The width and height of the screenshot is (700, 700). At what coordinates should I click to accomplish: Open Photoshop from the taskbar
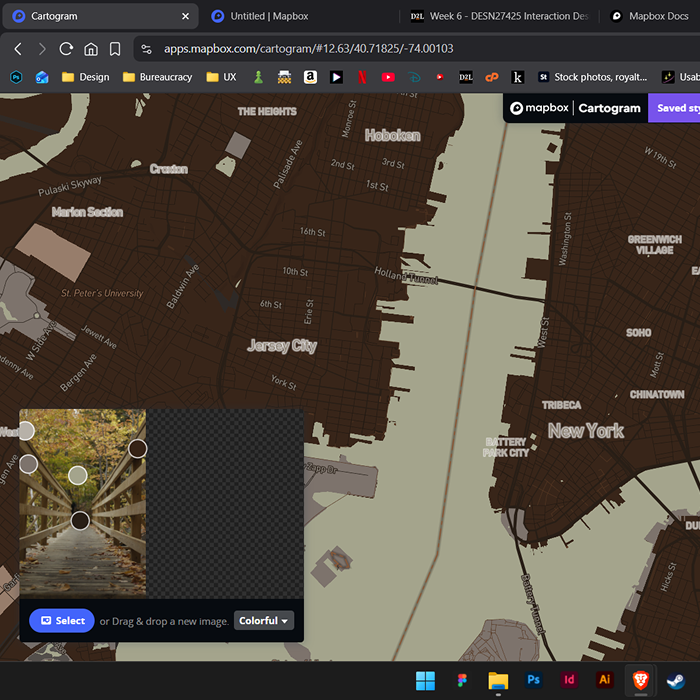(534, 680)
